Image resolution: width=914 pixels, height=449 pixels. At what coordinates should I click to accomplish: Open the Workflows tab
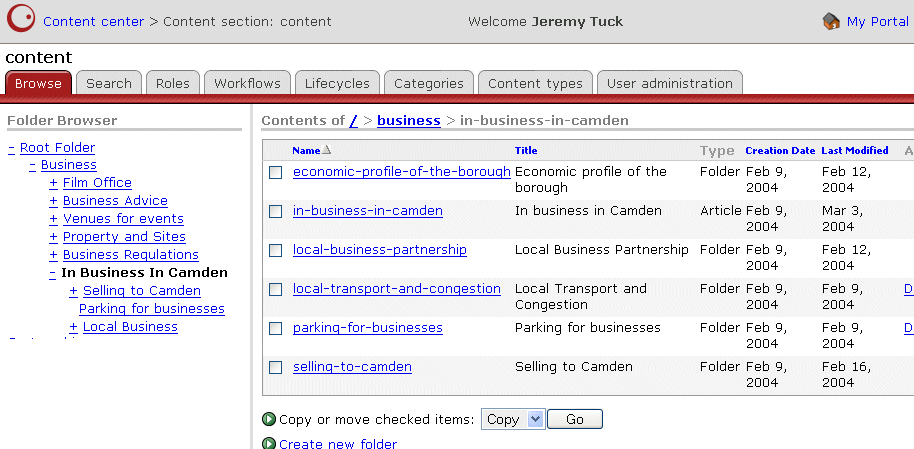249,84
